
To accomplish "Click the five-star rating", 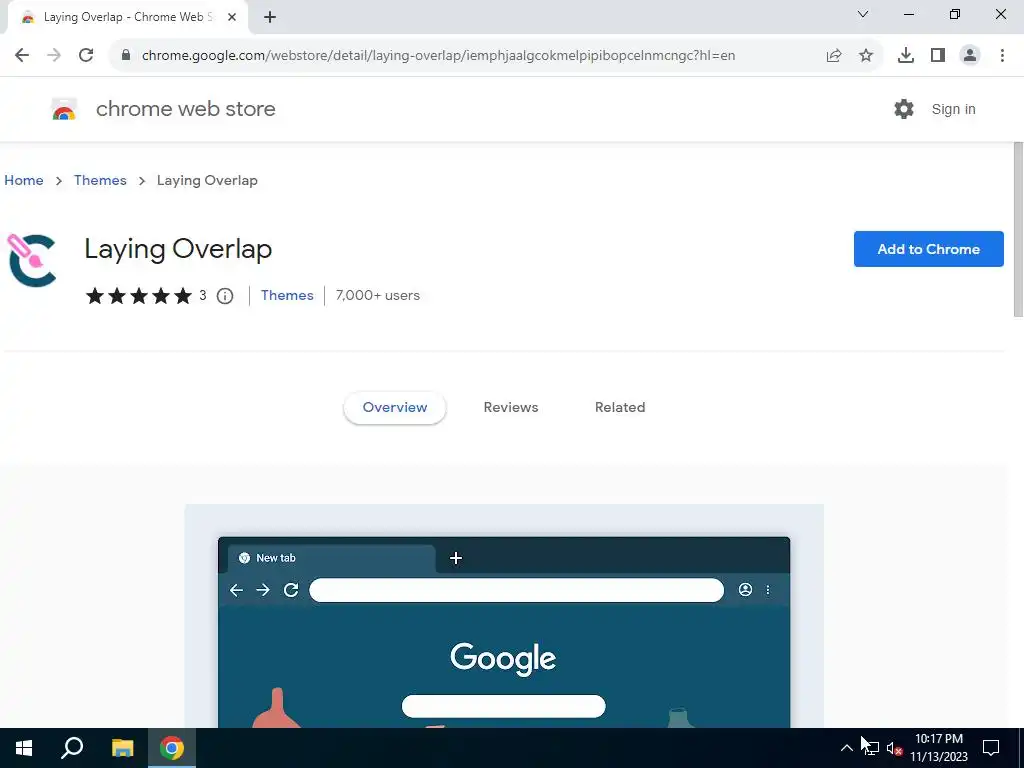I will click(139, 296).
